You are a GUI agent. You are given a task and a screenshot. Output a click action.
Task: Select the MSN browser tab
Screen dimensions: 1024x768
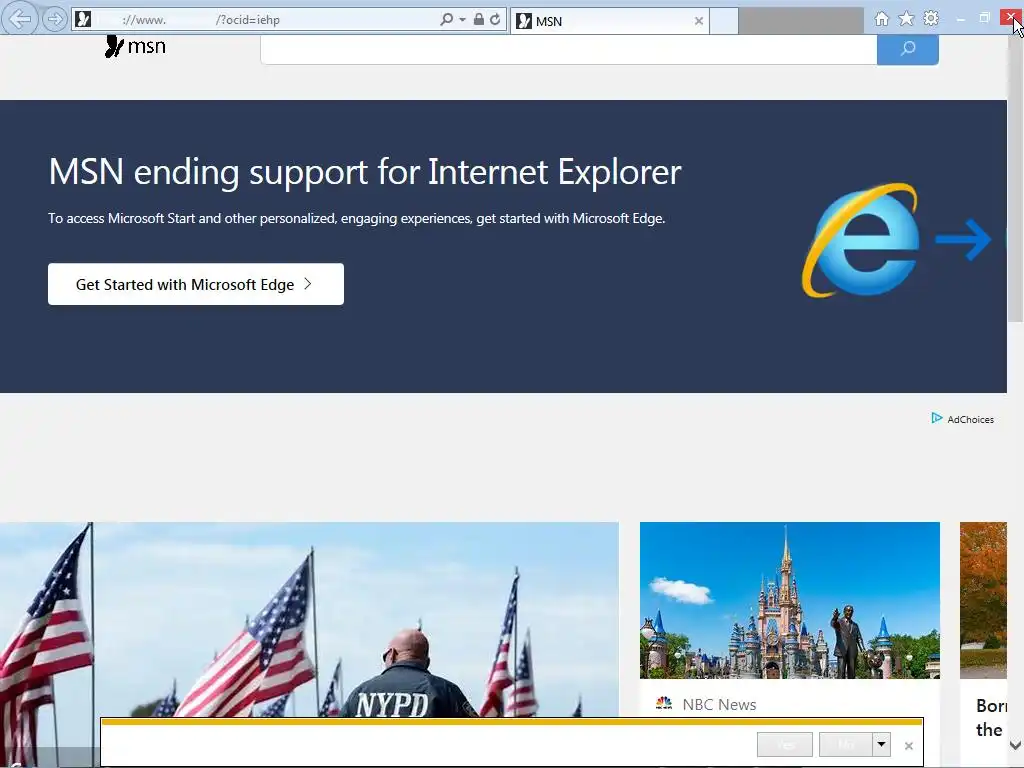pyautogui.click(x=609, y=21)
